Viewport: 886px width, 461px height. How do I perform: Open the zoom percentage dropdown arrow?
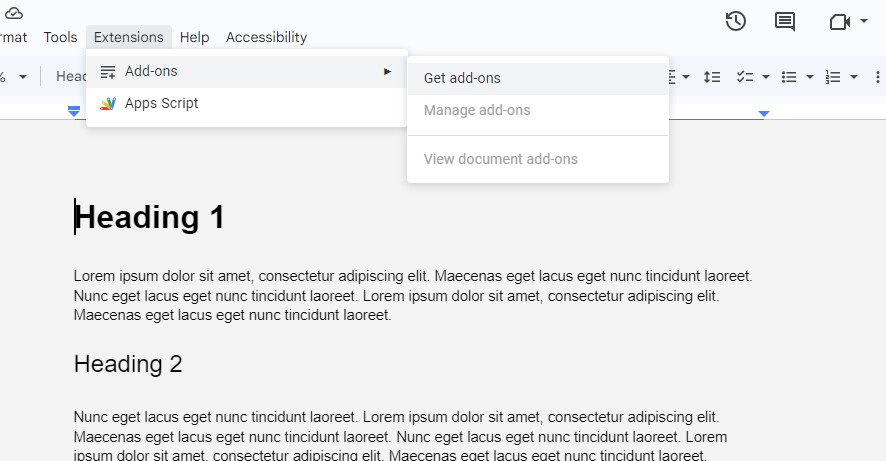[23, 77]
